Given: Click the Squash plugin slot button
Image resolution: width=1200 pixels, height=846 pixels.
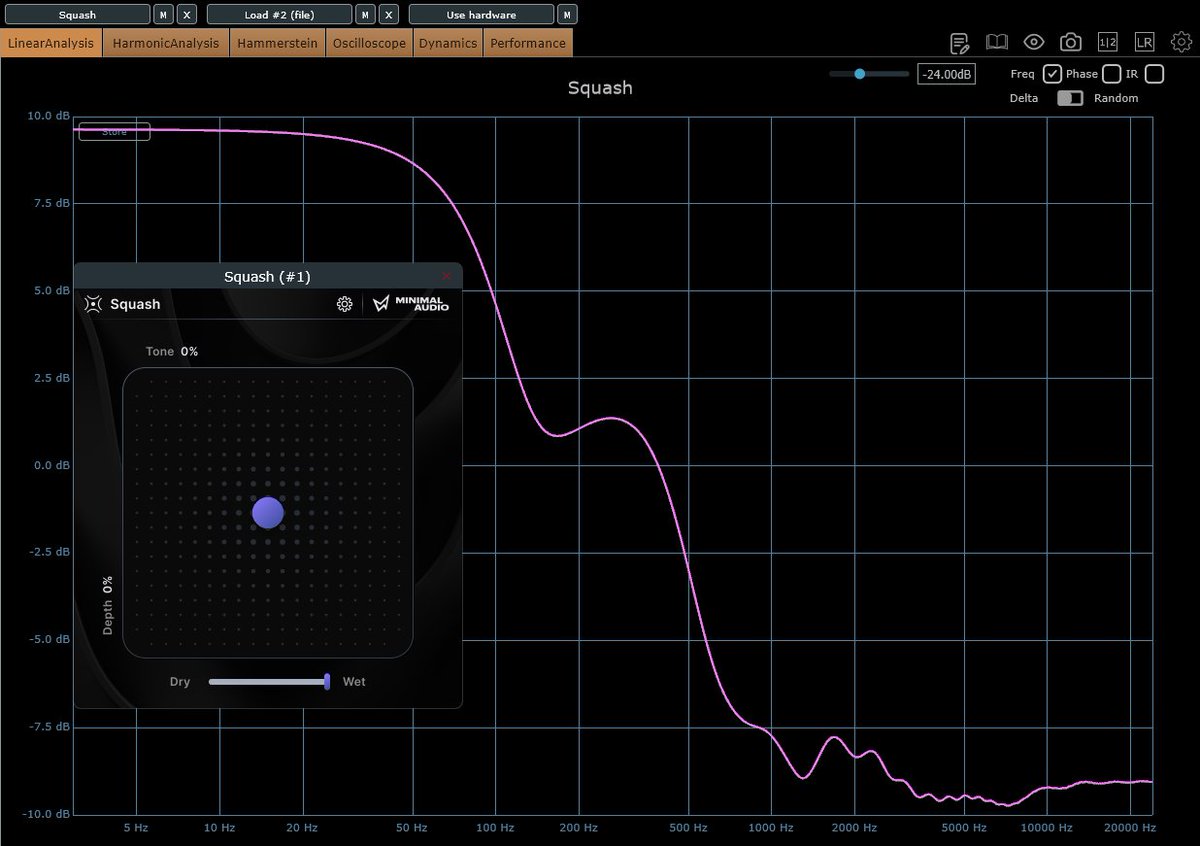Looking at the screenshot, I should 77,15.
